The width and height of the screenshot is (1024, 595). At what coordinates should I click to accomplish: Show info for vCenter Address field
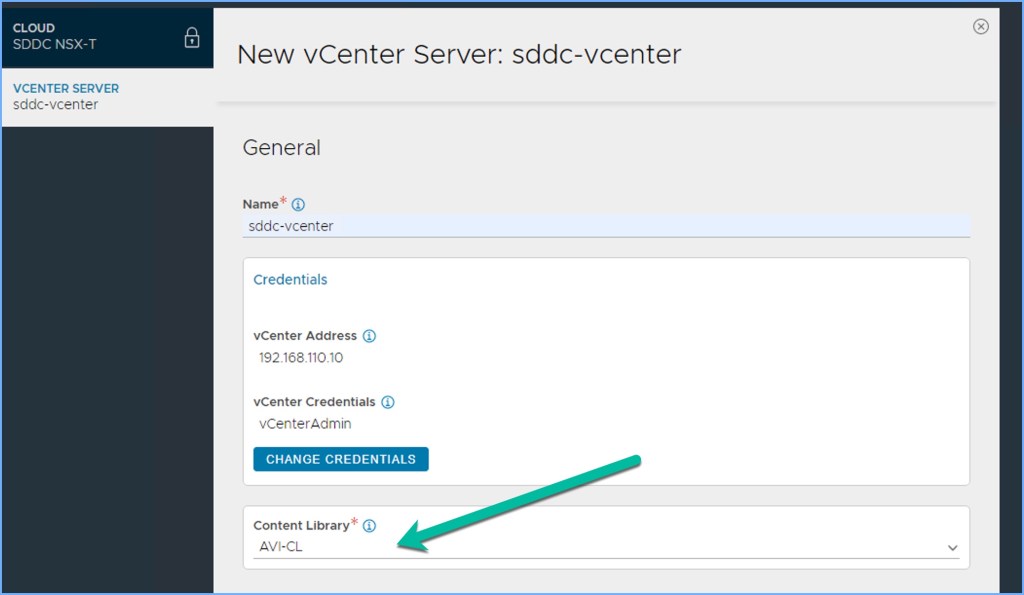click(x=369, y=336)
